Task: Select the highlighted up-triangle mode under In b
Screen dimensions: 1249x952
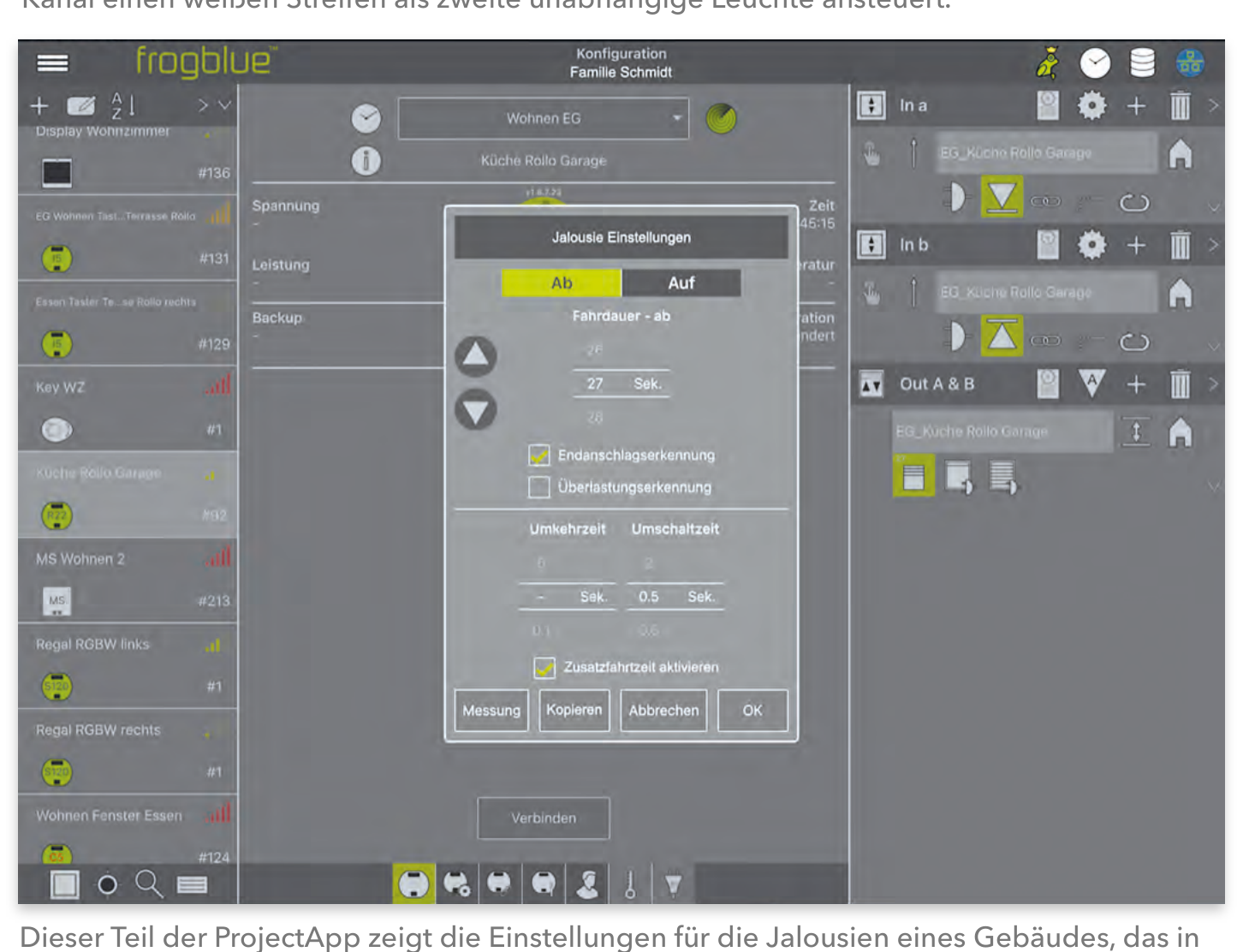Action: 1002,336
